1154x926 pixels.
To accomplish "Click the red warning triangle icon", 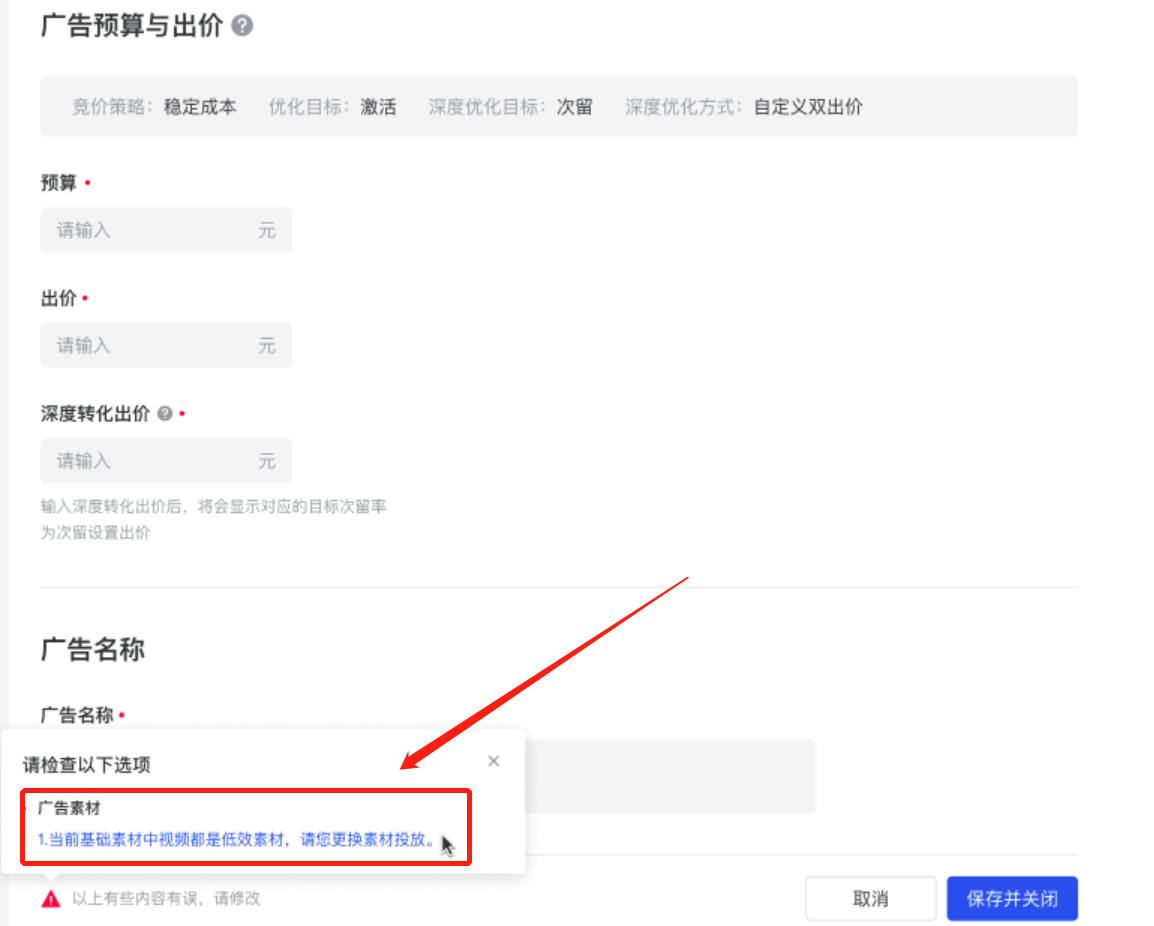I will 51,899.
